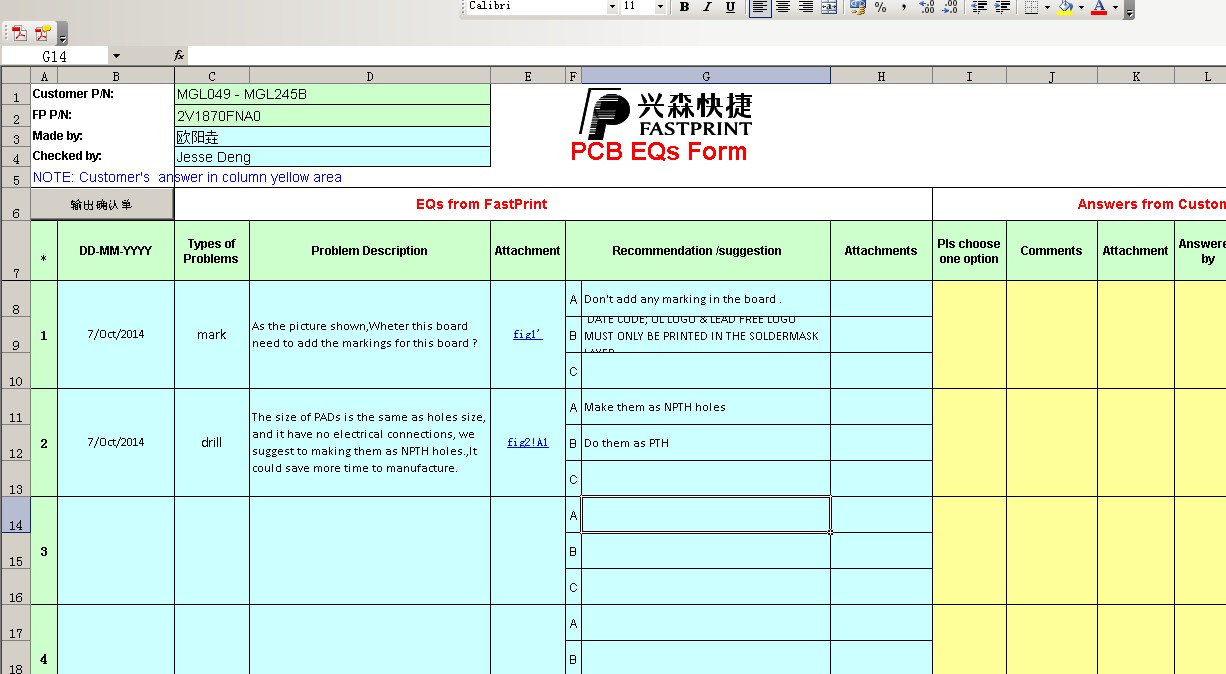Select the active cell G14
The width and height of the screenshot is (1226, 674).
click(x=706, y=515)
